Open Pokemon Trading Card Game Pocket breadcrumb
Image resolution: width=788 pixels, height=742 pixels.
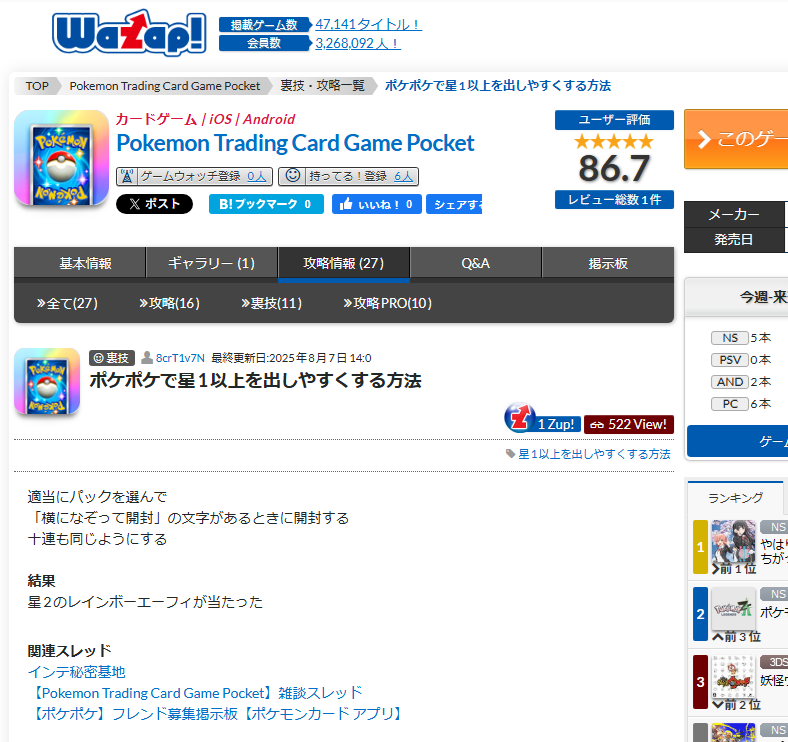tap(165, 86)
